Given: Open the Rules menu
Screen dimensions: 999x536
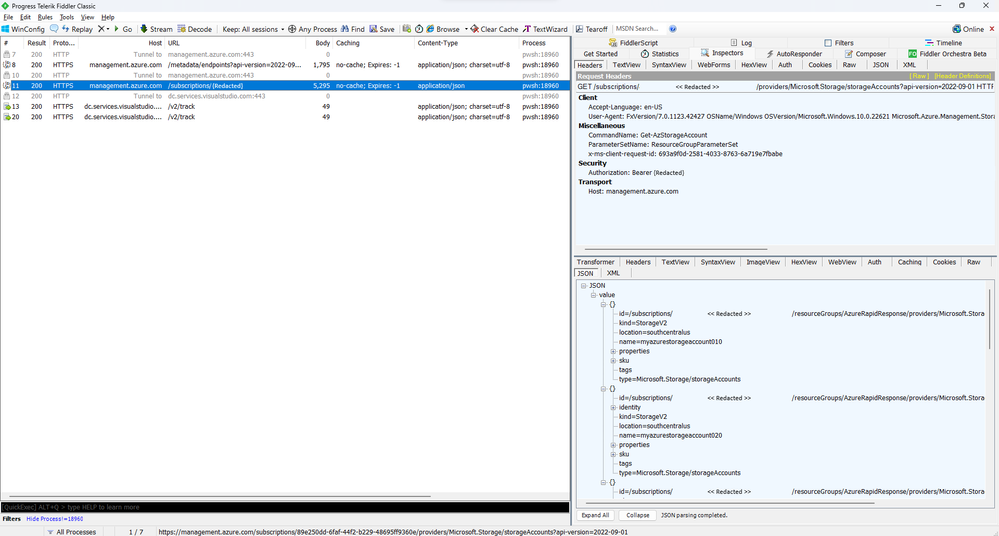Looking at the screenshot, I should coord(45,17).
